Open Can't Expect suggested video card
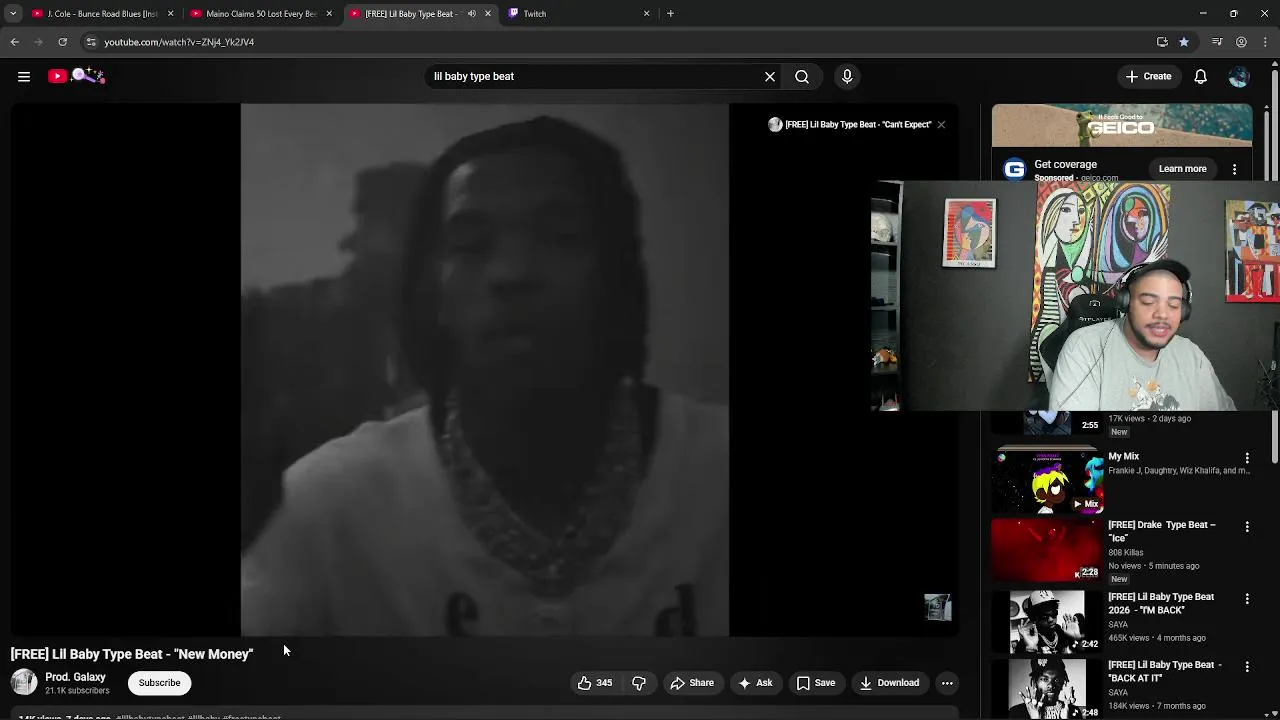This screenshot has width=1280, height=720. 850,124
